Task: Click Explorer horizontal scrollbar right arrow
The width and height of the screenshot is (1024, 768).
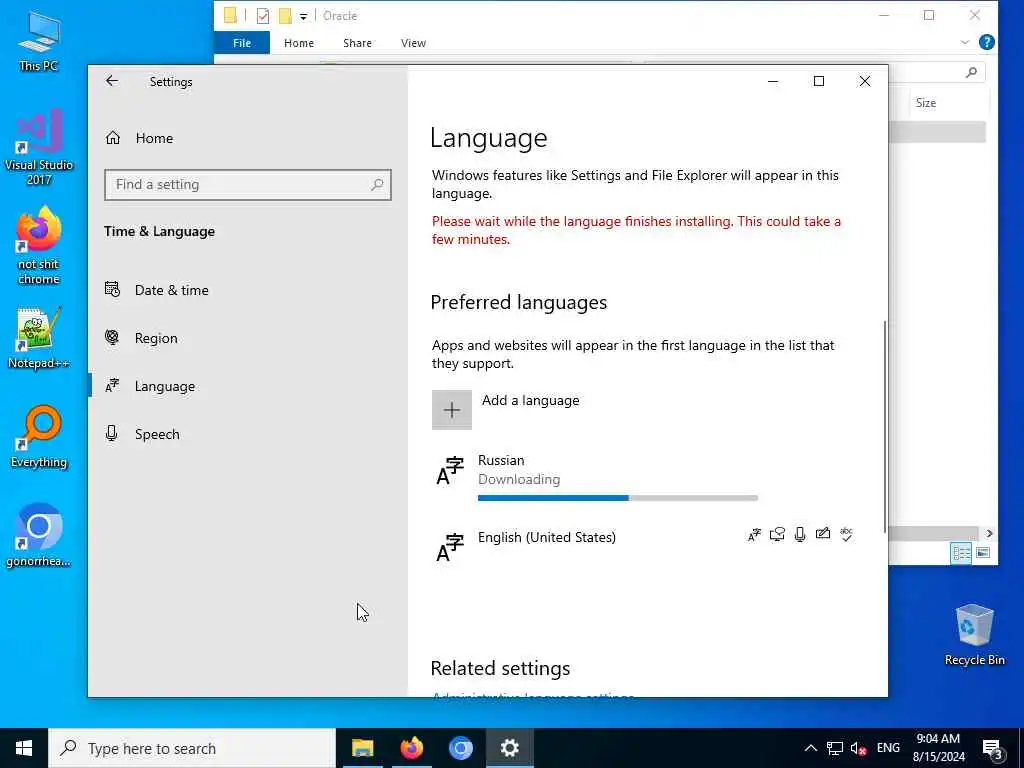Action: click(989, 534)
